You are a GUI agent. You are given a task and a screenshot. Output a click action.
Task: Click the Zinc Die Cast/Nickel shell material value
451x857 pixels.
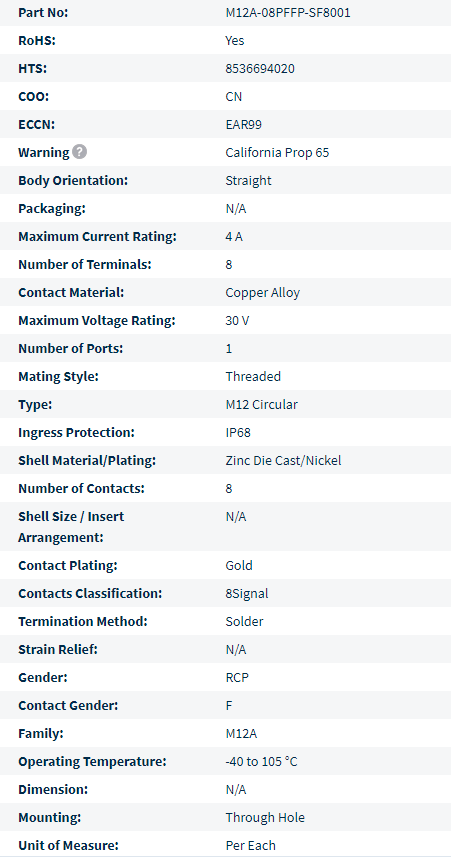[283, 460]
